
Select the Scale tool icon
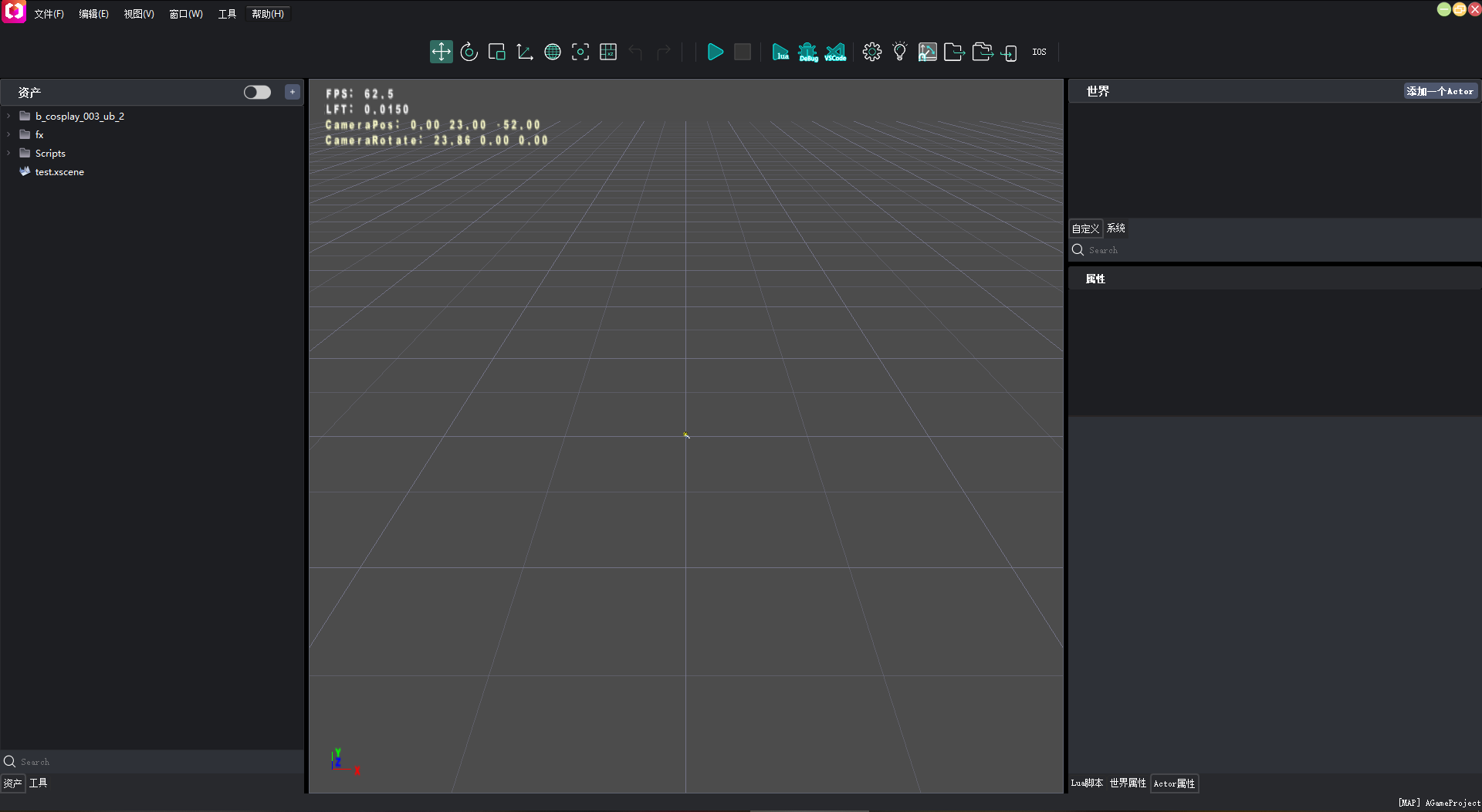pyautogui.click(x=496, y=52)
